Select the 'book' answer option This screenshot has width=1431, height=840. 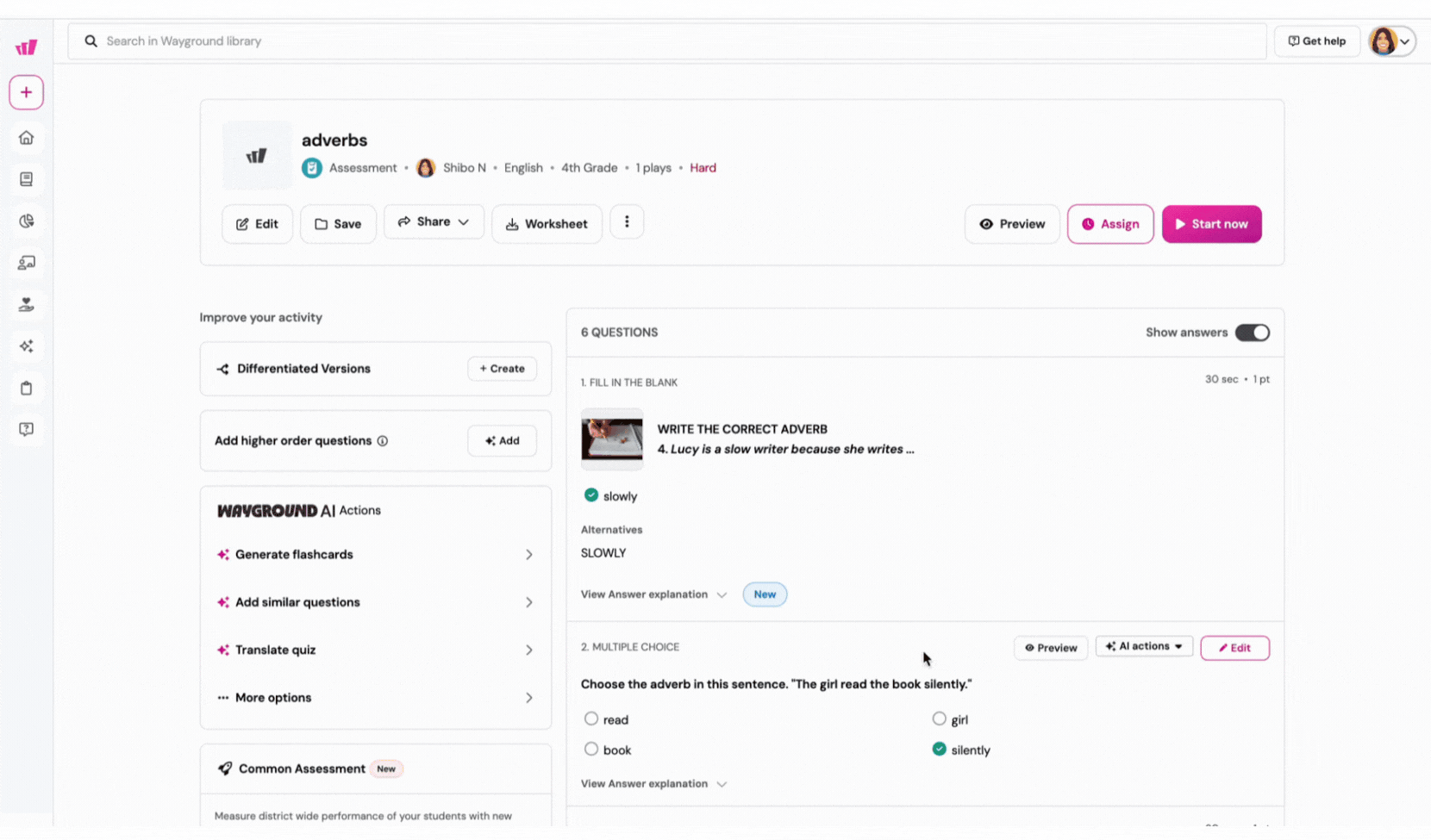591,749
